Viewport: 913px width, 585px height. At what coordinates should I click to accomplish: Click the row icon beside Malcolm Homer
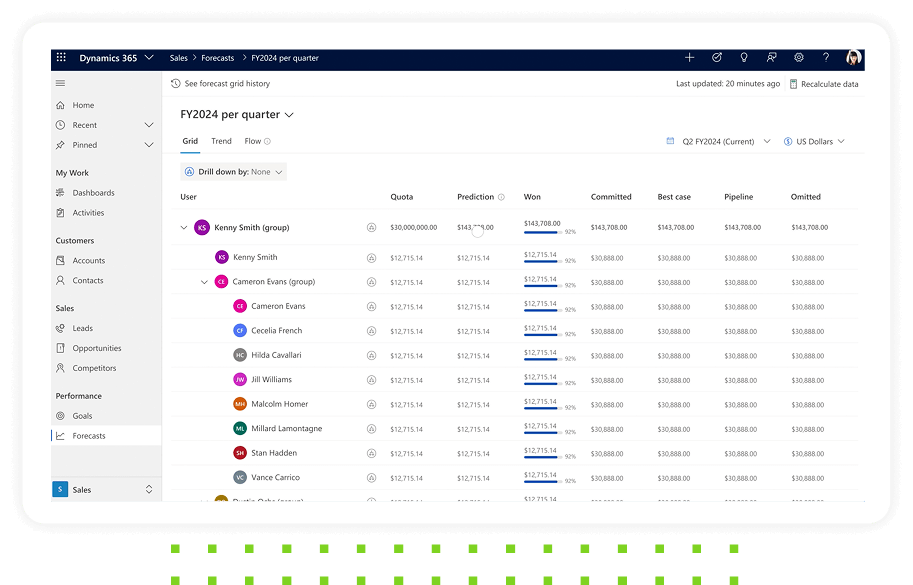[371, 405]
